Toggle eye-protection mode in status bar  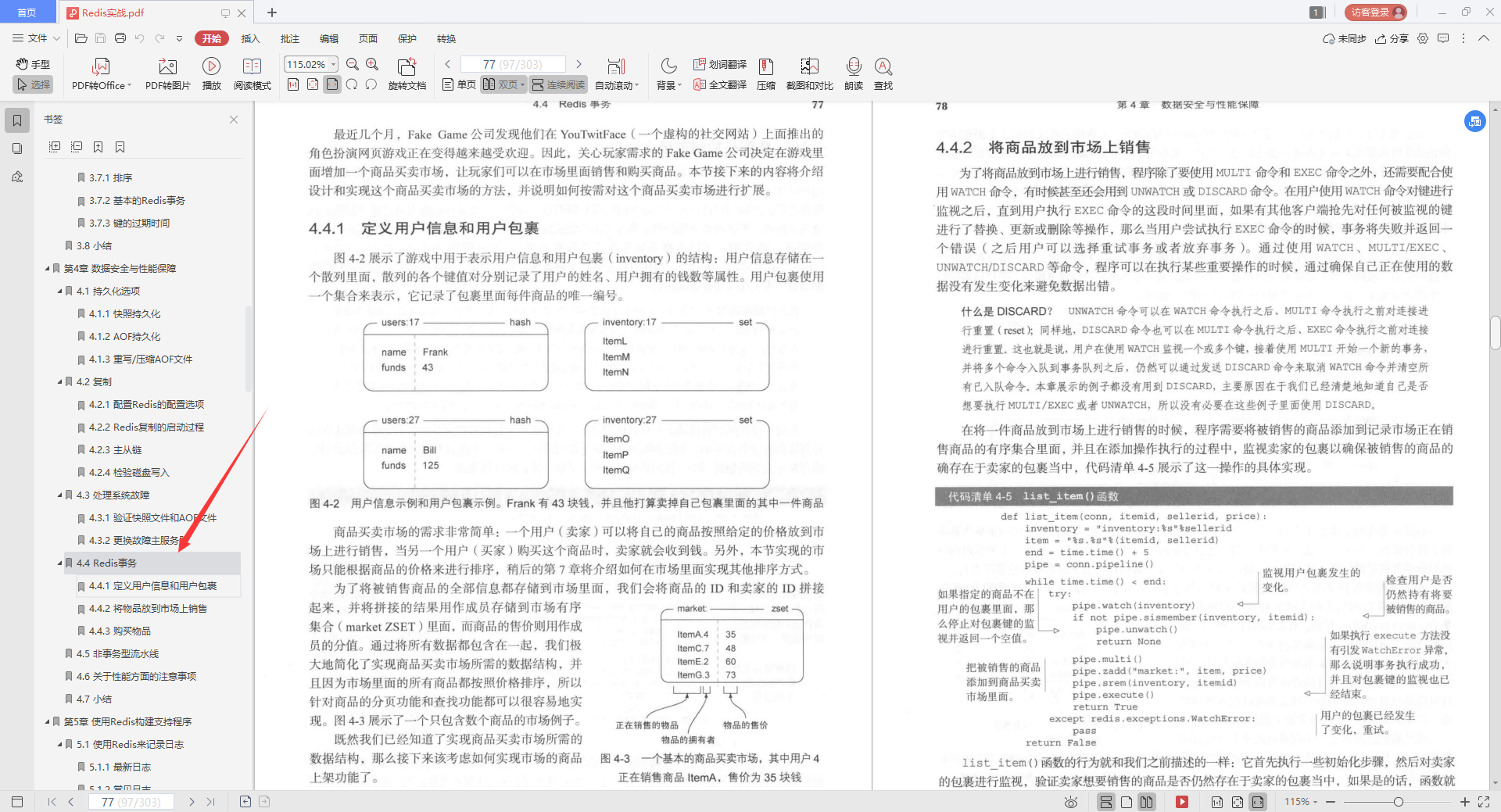coord(1069,802)
